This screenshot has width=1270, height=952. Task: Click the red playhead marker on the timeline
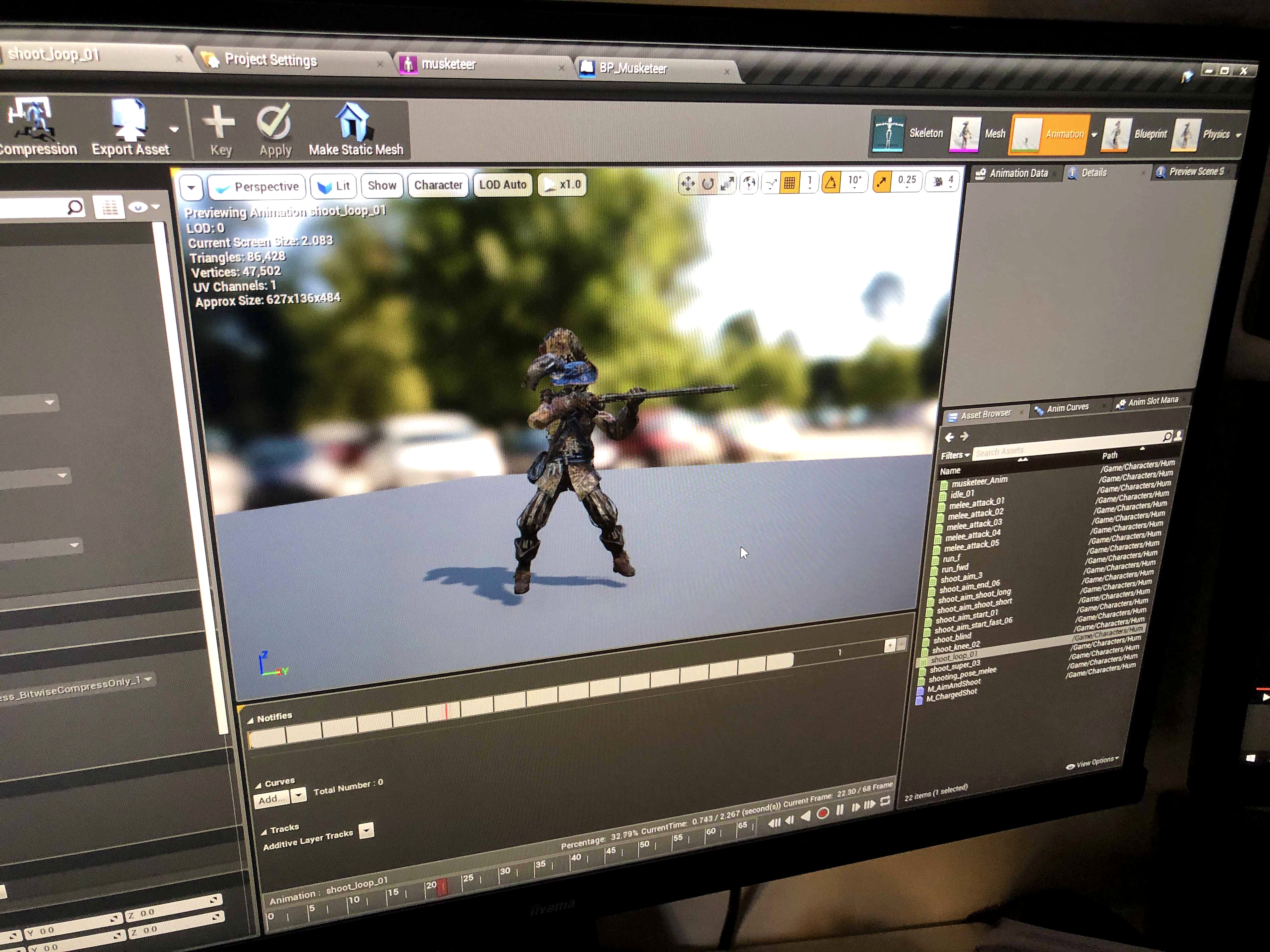pyautogui.click(x=442, y=887)
